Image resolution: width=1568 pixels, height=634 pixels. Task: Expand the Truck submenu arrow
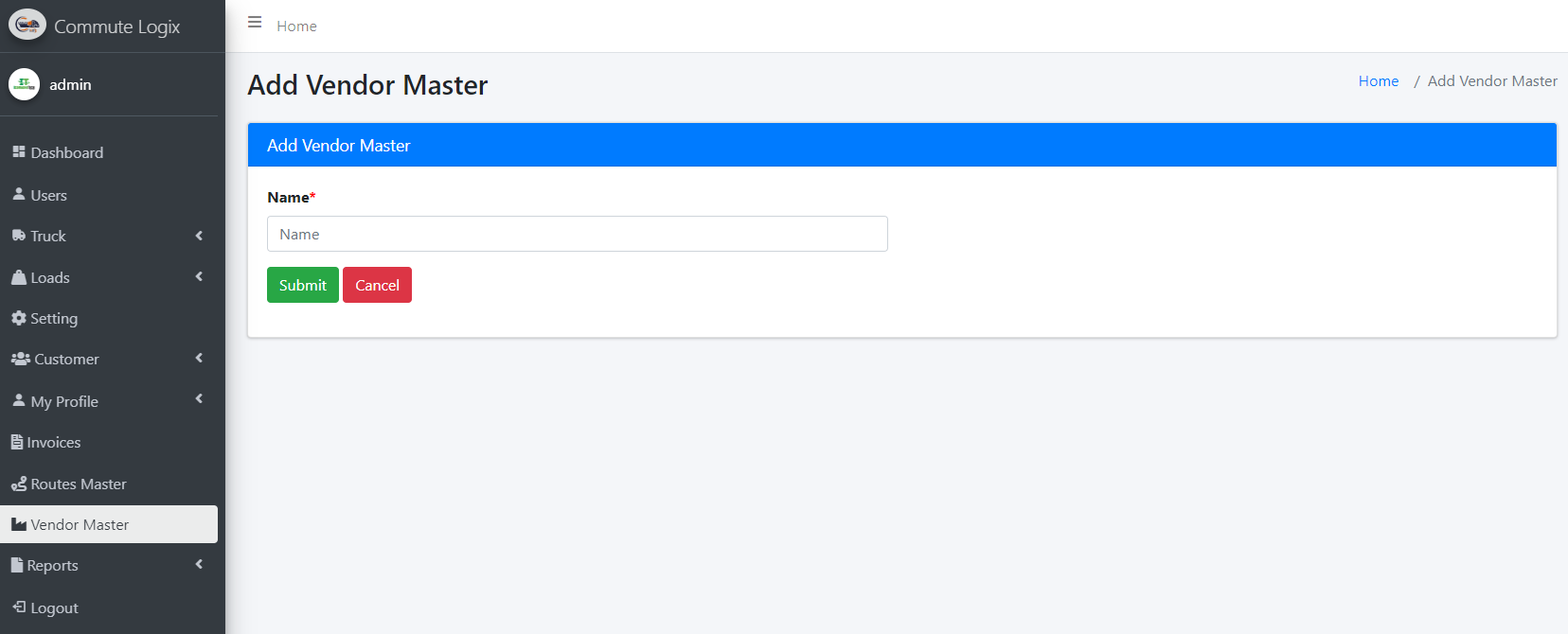[x=199, y=236]
